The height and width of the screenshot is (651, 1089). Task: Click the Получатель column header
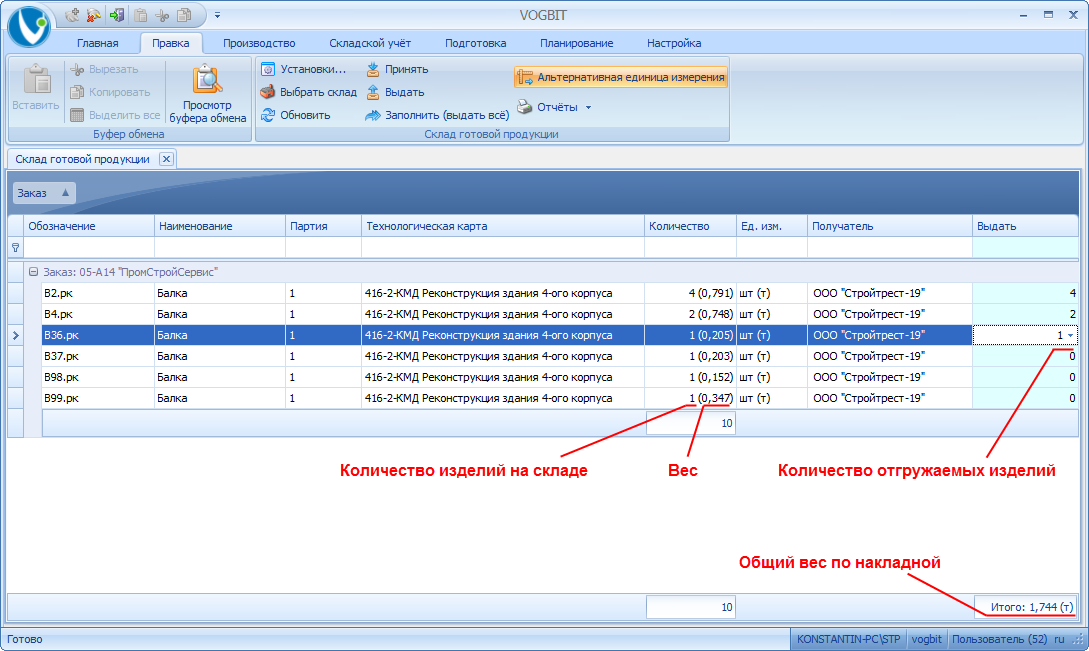click(x=890, y=226)
